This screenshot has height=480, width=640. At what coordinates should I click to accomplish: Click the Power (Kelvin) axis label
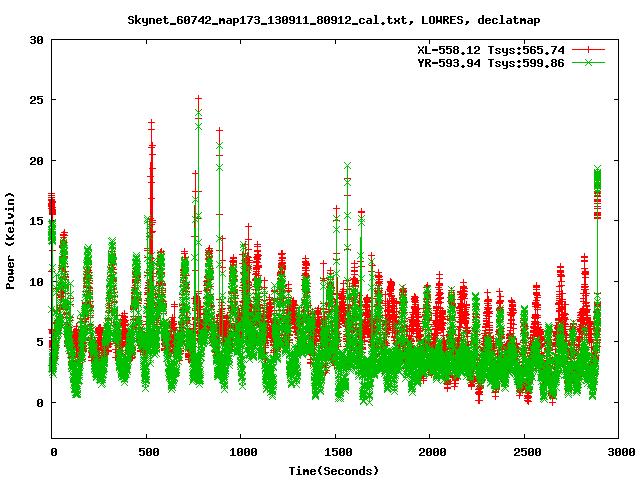point(10,241)
